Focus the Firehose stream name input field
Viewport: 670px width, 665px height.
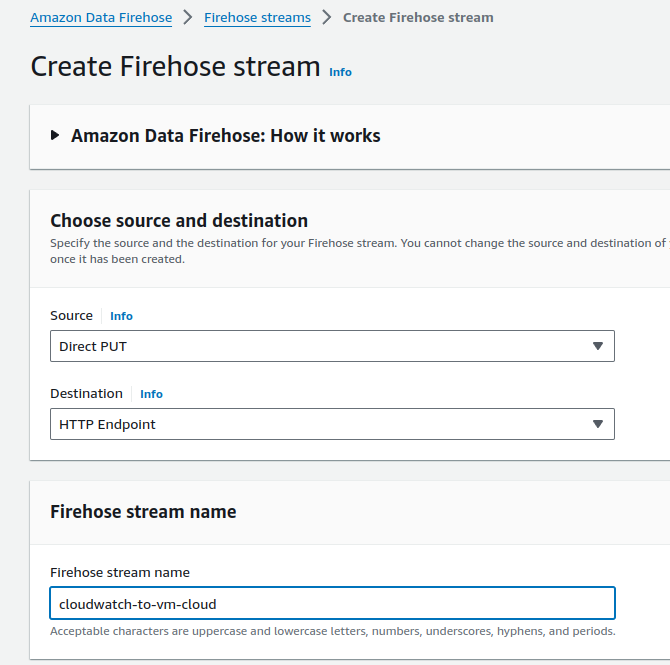coord(332,603)
